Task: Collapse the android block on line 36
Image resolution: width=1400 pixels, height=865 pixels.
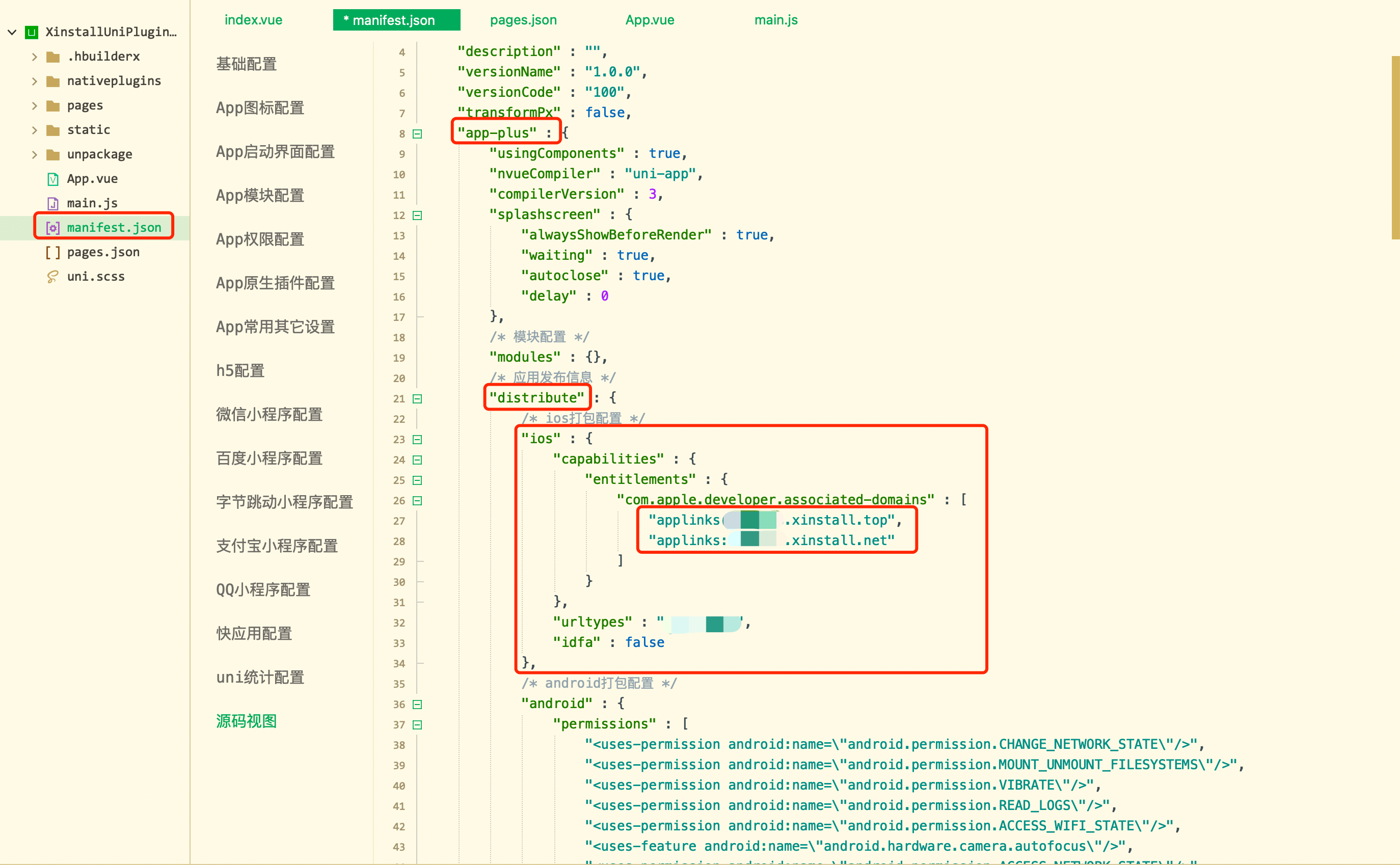Action: [x=418, y=704]
